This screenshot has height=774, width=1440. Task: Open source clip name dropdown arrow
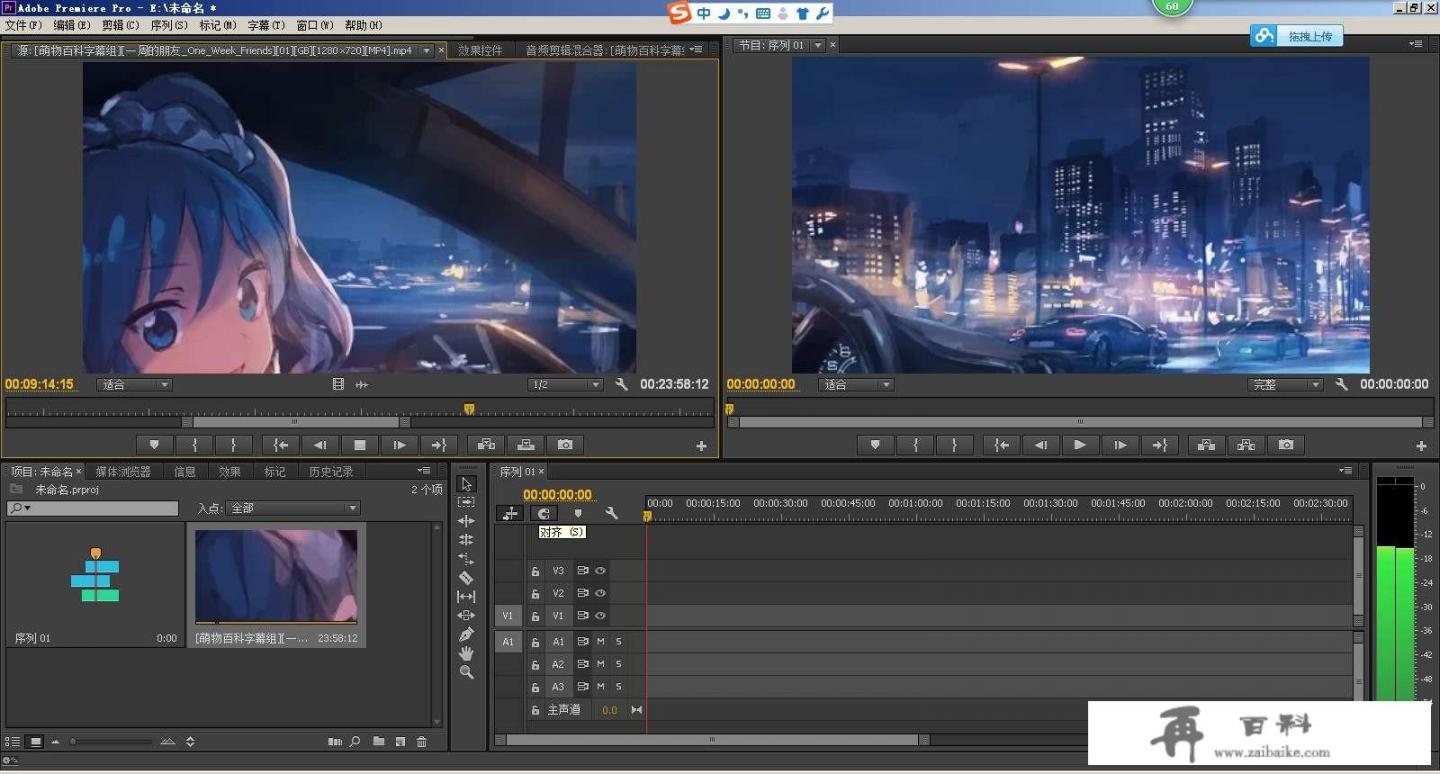tap(426, 50)
